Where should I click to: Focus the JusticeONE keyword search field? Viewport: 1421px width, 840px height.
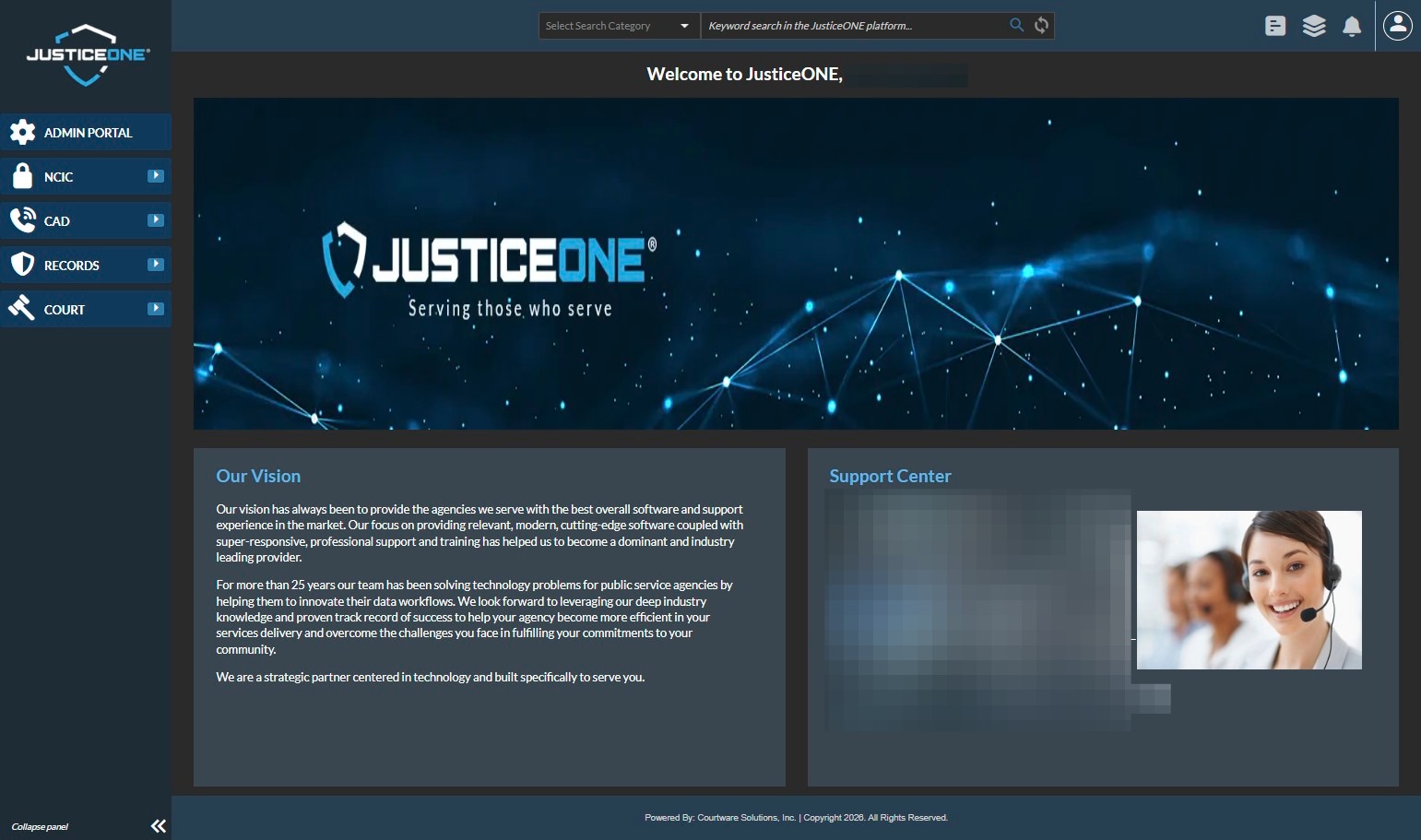click(x=854, y=26)
